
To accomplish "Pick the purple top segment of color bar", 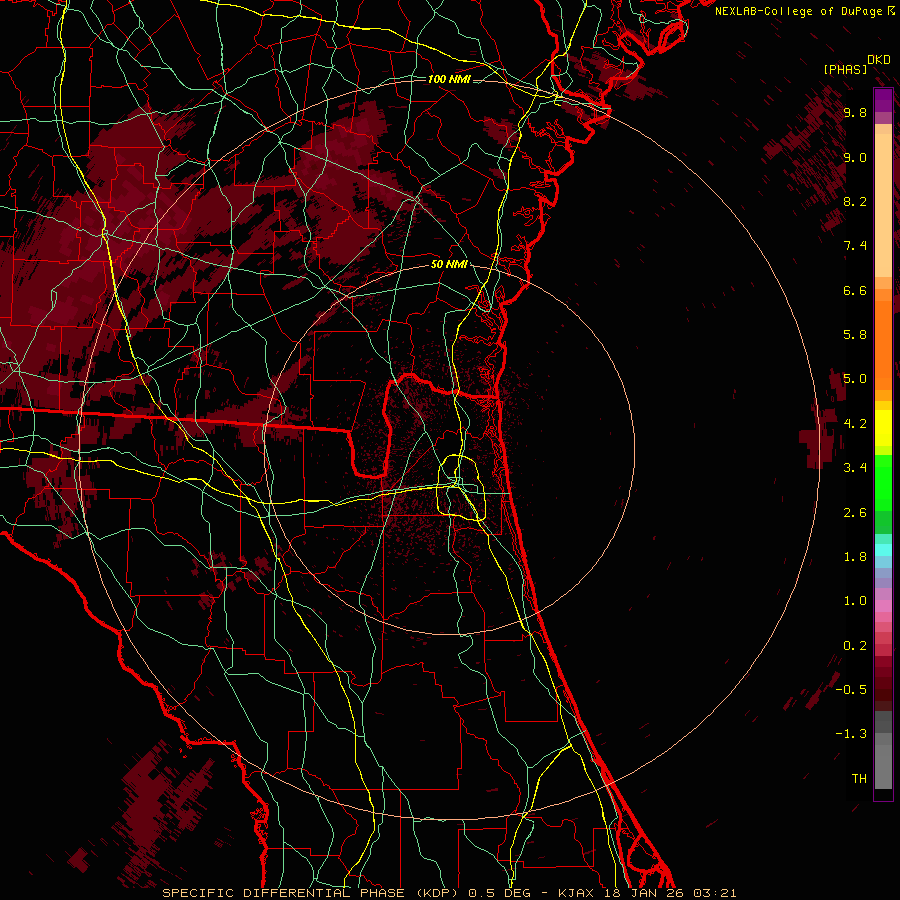I will (x=883, y=100).
